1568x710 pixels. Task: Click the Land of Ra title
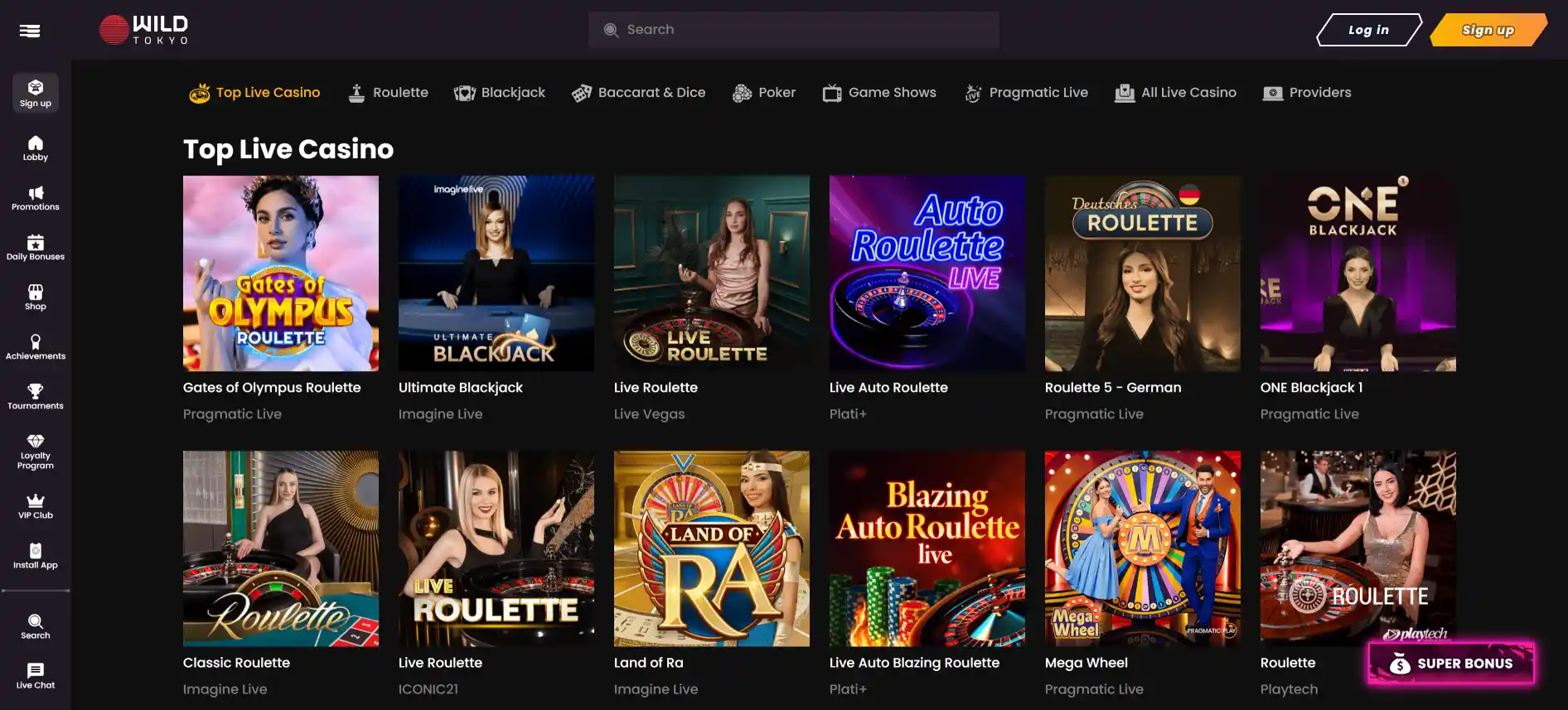[649, 663]
